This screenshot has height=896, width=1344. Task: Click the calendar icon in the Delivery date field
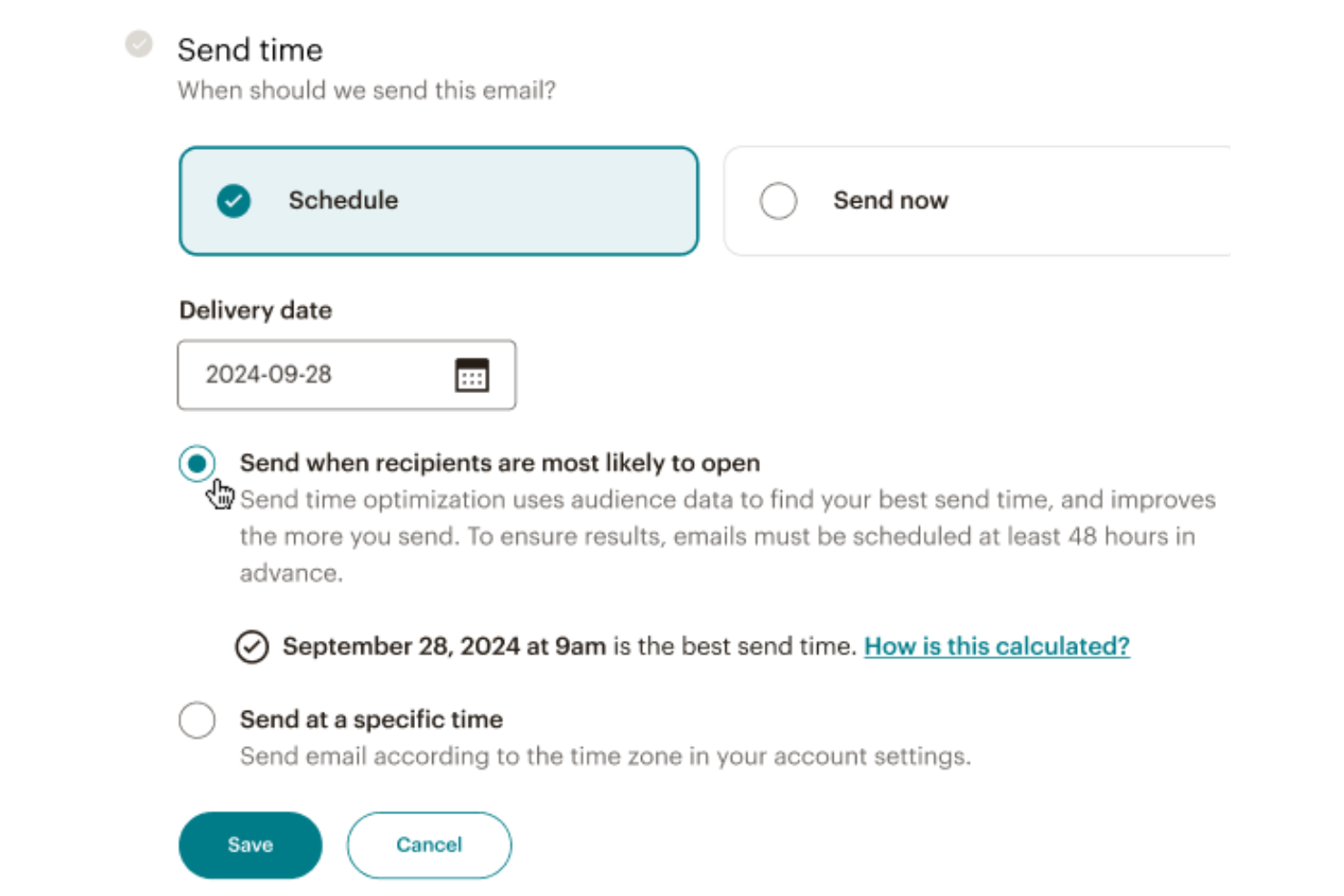click(x=472, y=374)
